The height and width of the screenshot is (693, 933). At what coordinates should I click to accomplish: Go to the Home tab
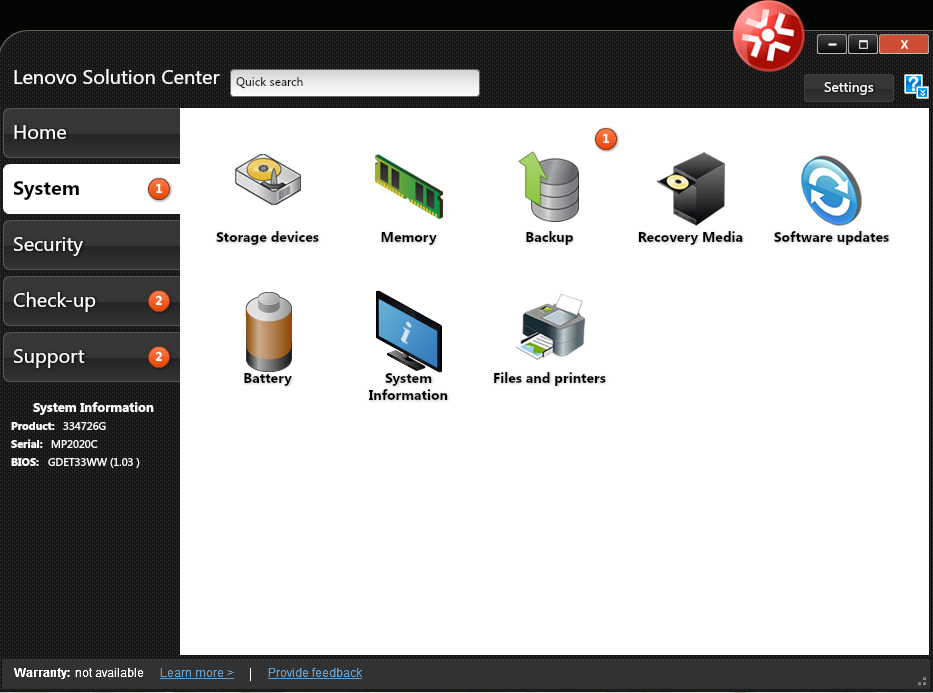92,133
